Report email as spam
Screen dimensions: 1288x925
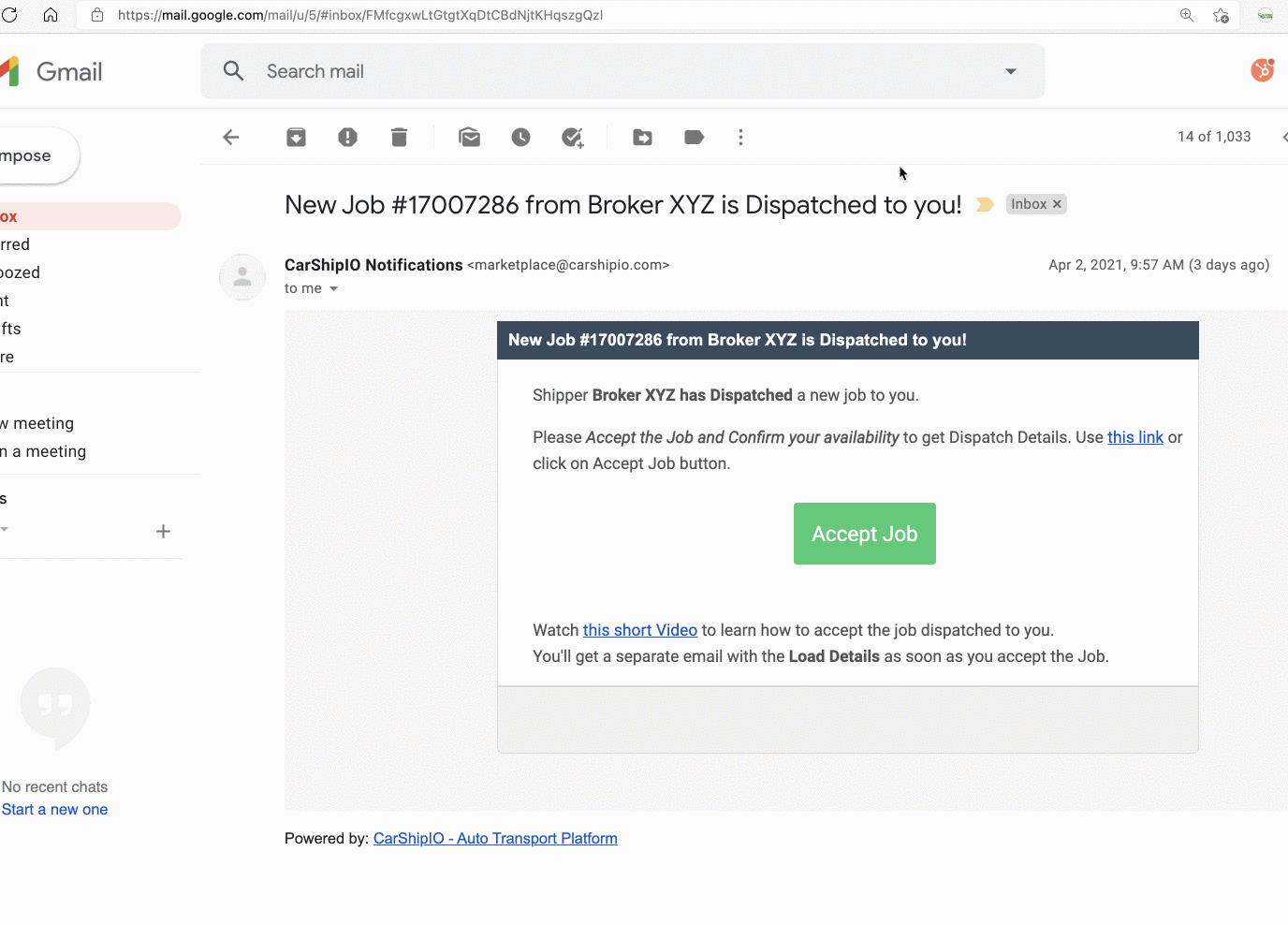[x=347, y=138]
